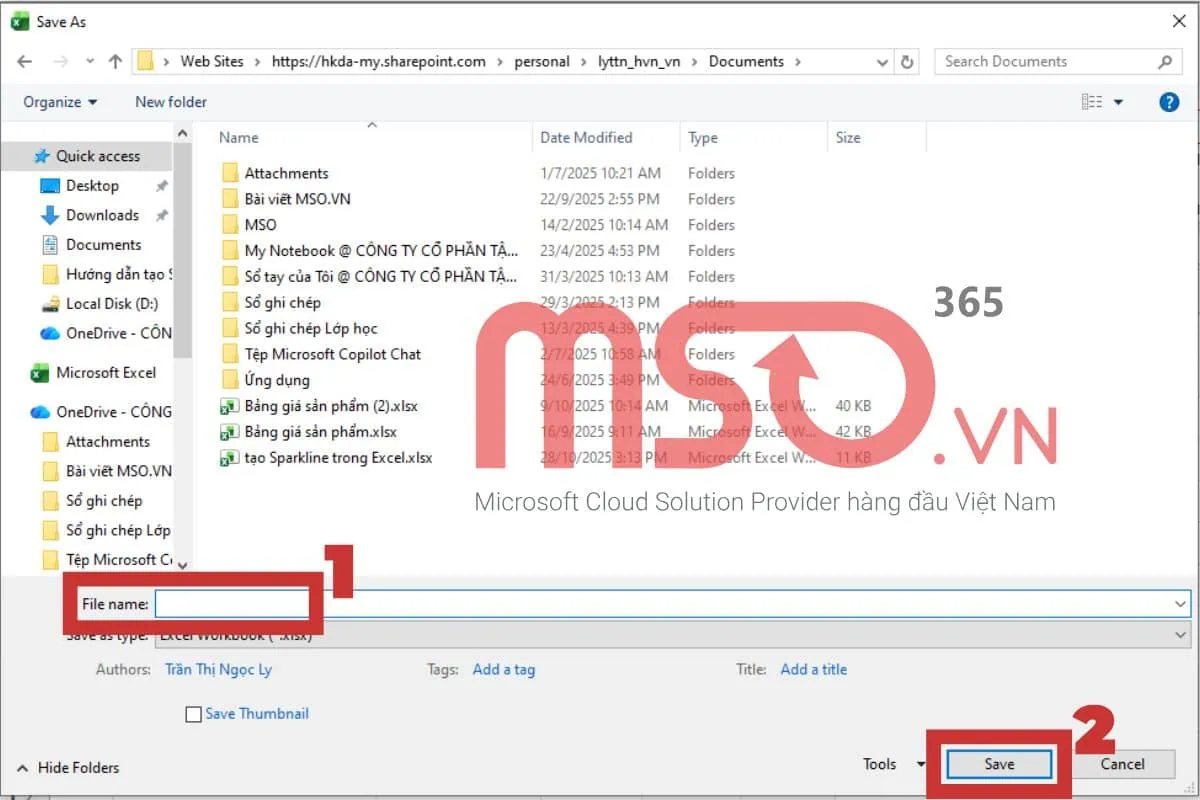1200x800 pixels.
Task: Open the Bảng giá sản phẩm.xlsx file
Action: pyautogui.click(x=320, y=432)
